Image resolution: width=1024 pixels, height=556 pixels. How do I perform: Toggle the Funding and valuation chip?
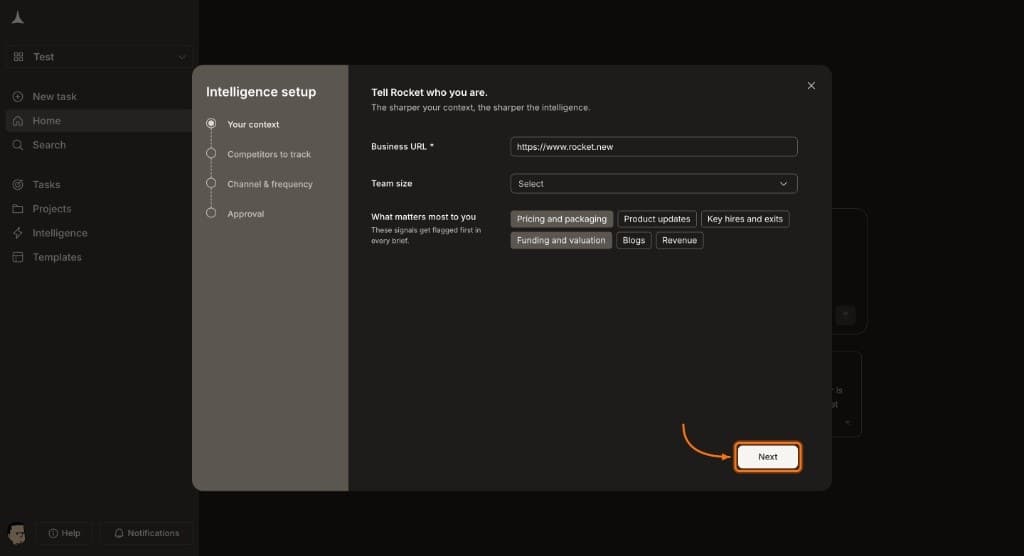click(561, 240)
